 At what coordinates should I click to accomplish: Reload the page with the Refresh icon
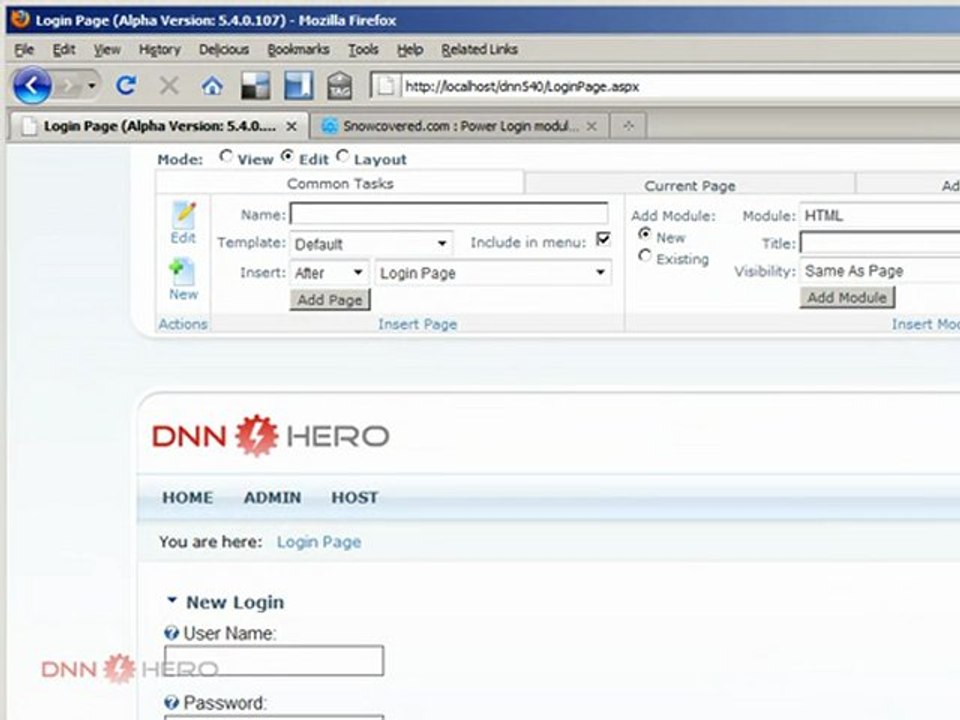click(126, 85)
